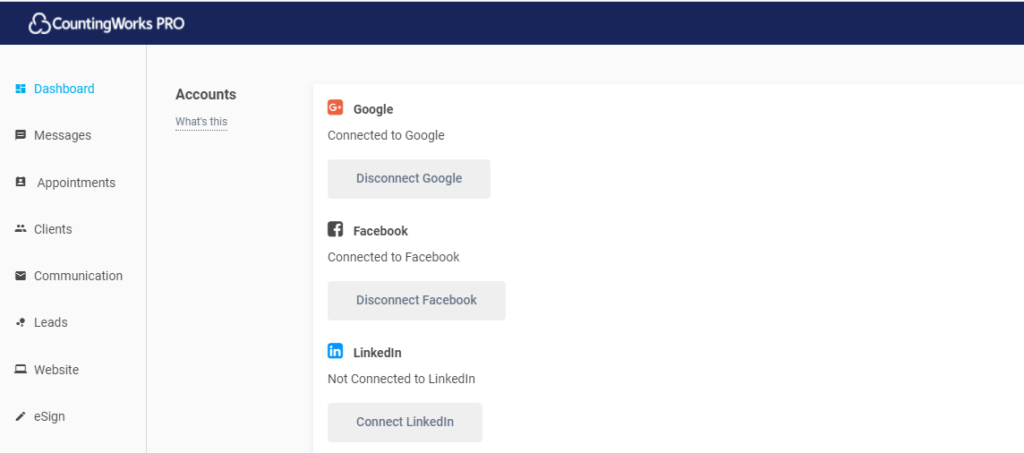Click the Facebook logo icon

click(335, 229)
